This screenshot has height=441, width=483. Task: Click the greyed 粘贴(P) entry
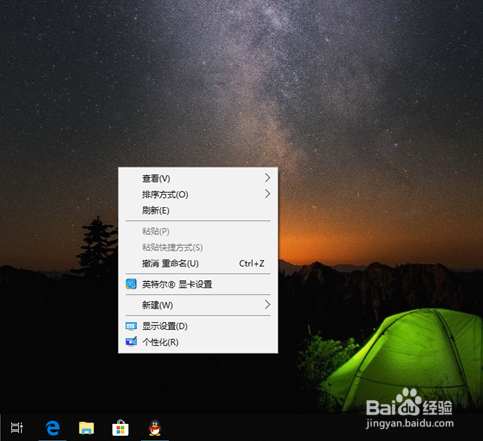198,231
